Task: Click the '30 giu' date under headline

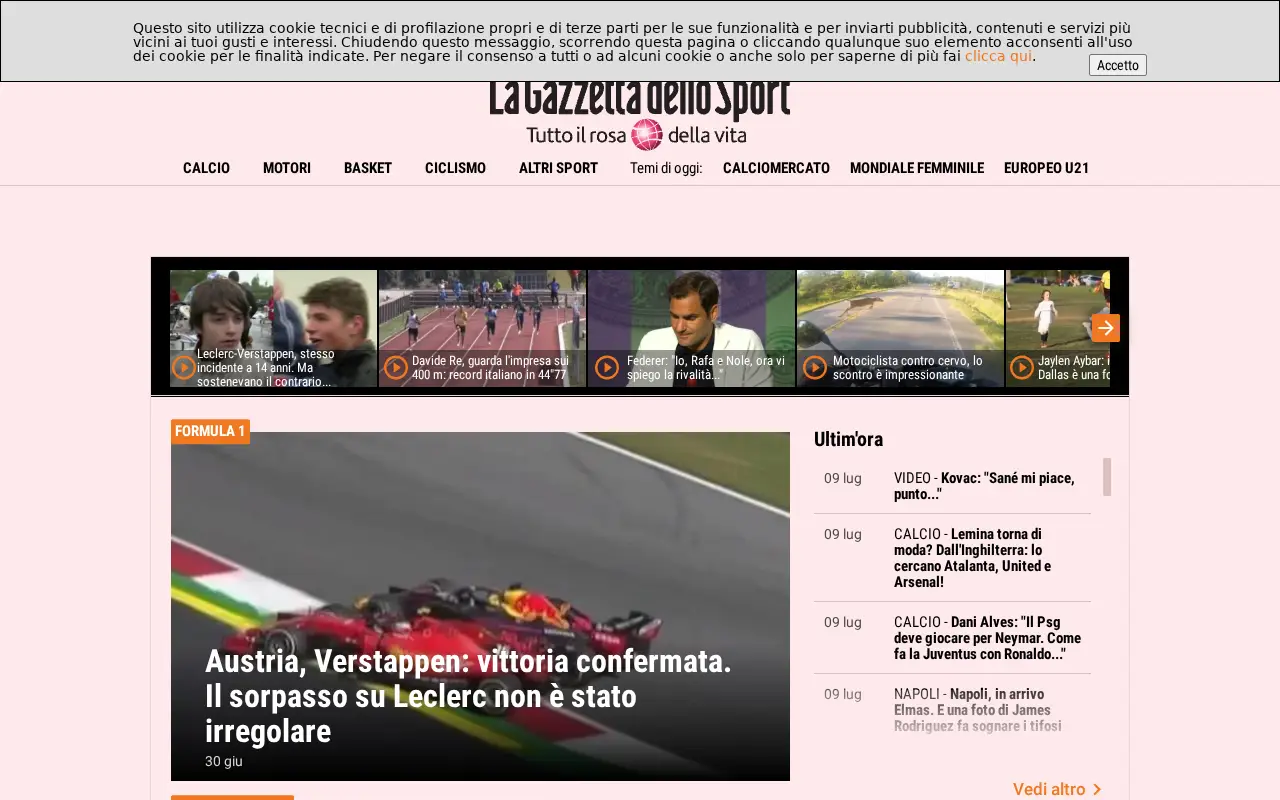Action: pyautogui.click(x=224, y=761)
